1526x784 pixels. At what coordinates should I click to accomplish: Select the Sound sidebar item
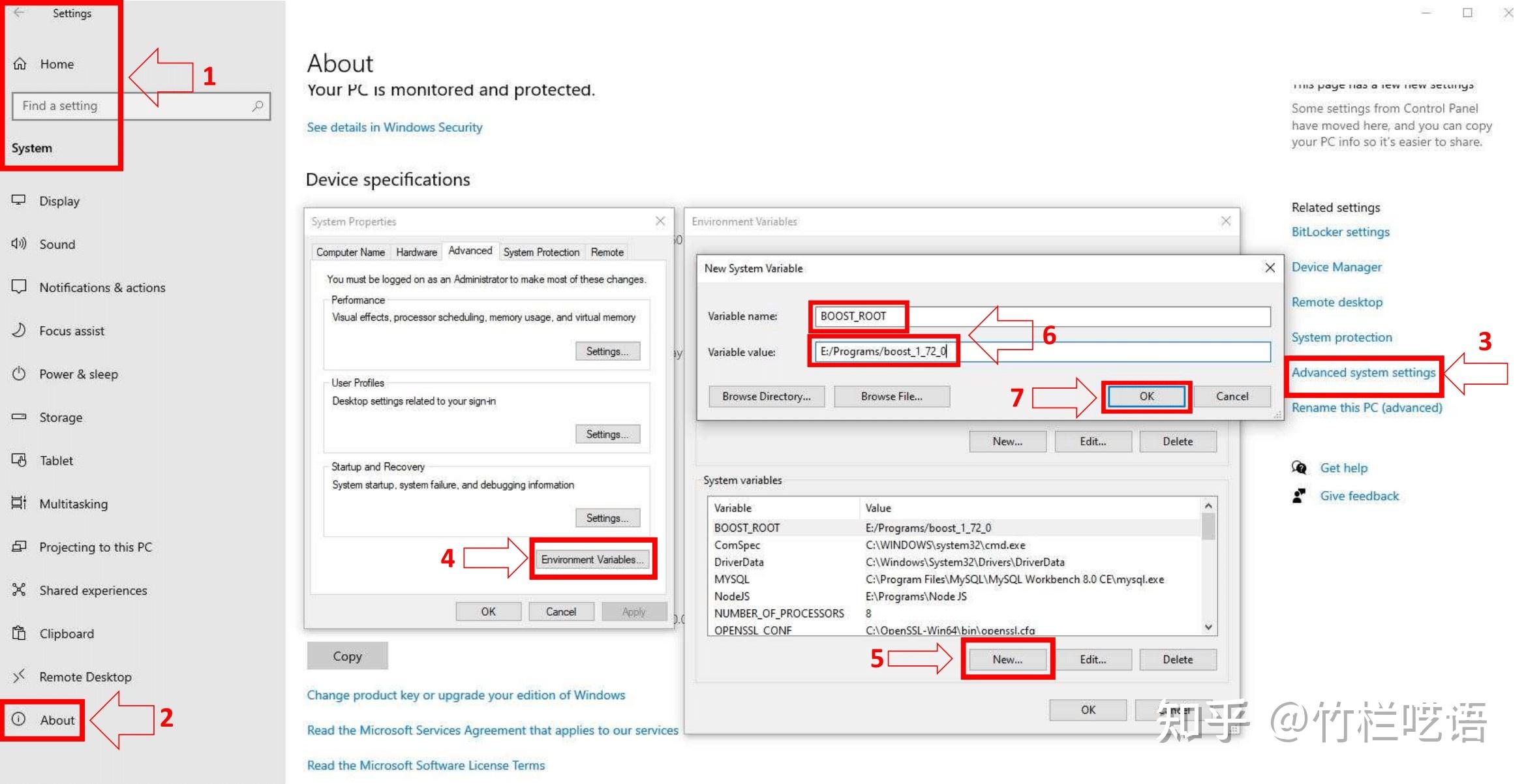click(57, 244)
